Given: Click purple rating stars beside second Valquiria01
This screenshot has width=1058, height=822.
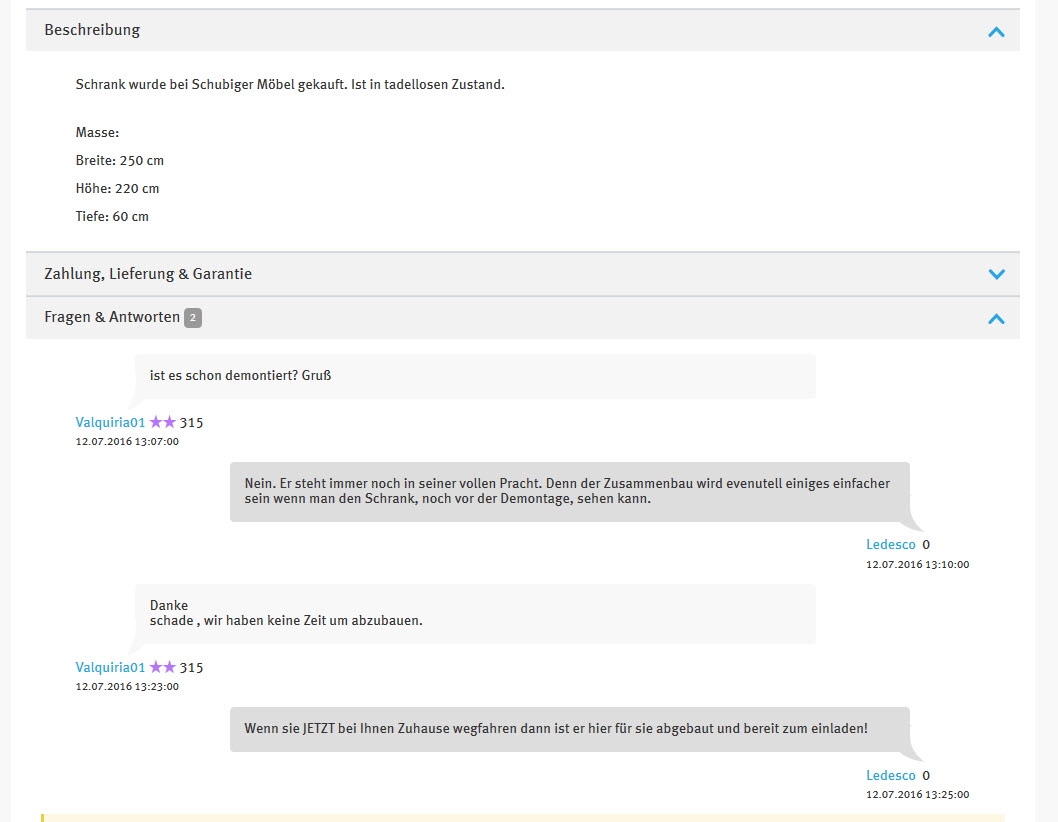Looking at the screenshot, I should coord(162,668).
